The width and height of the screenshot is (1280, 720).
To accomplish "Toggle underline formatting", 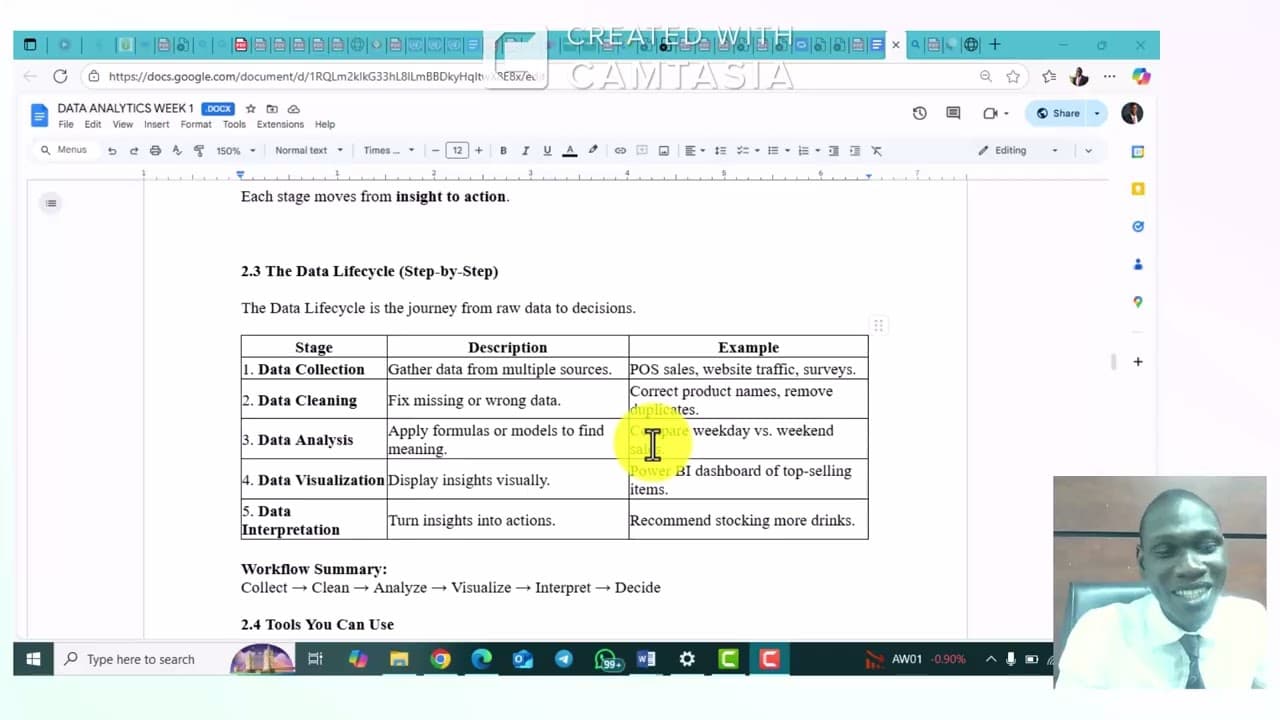I will point(547,151).
